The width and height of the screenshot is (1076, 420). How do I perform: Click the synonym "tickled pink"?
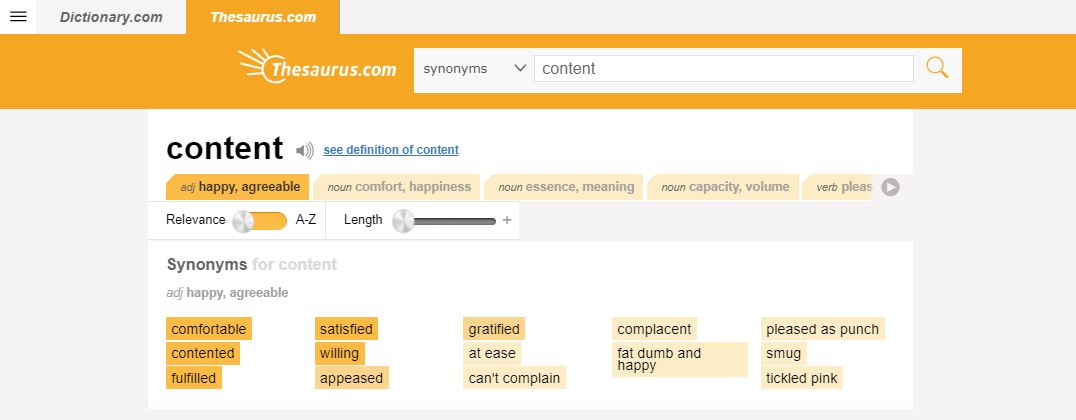[x=802, y=377]
